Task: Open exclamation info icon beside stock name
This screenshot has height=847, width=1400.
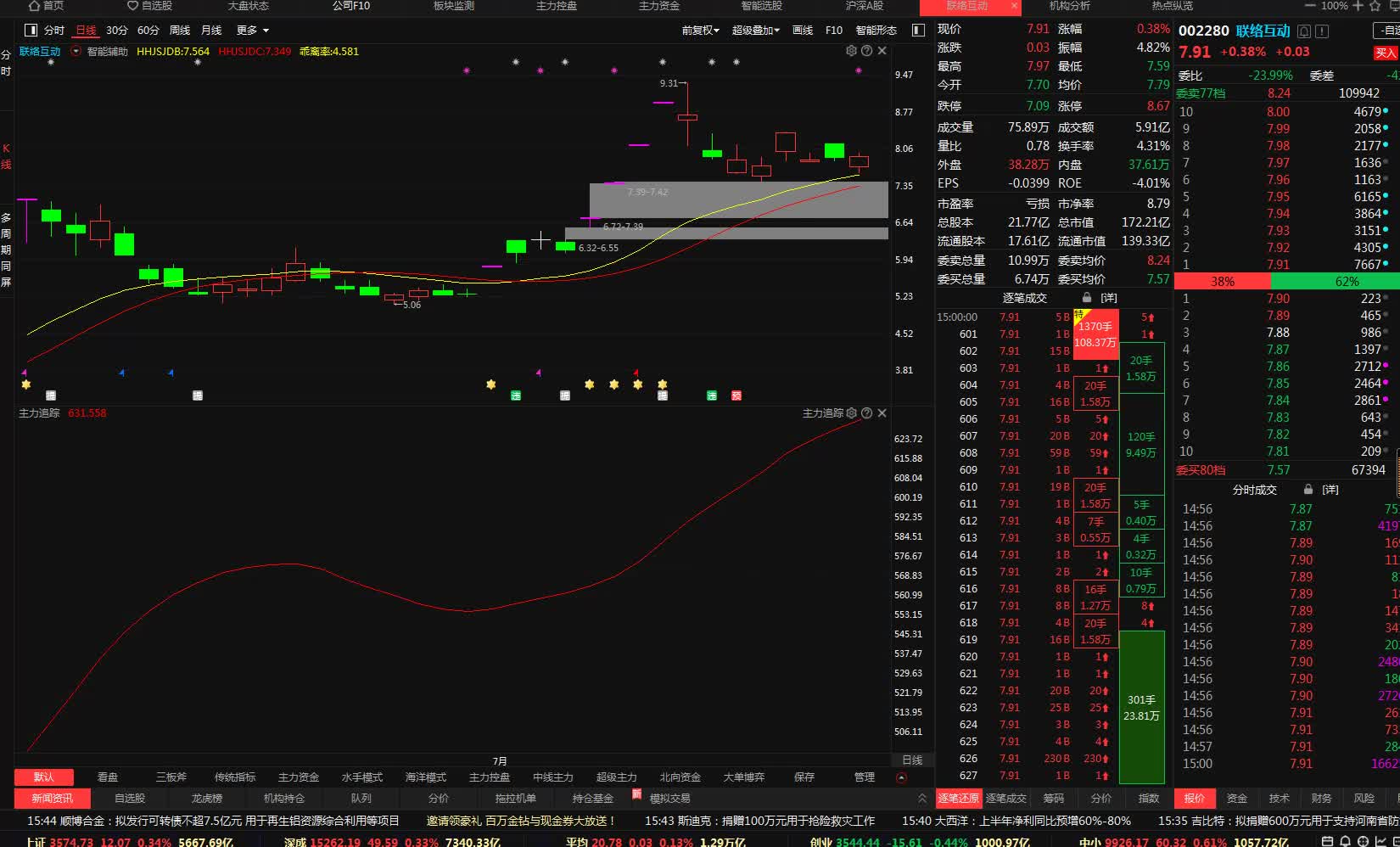Action: pos(1322,31)
